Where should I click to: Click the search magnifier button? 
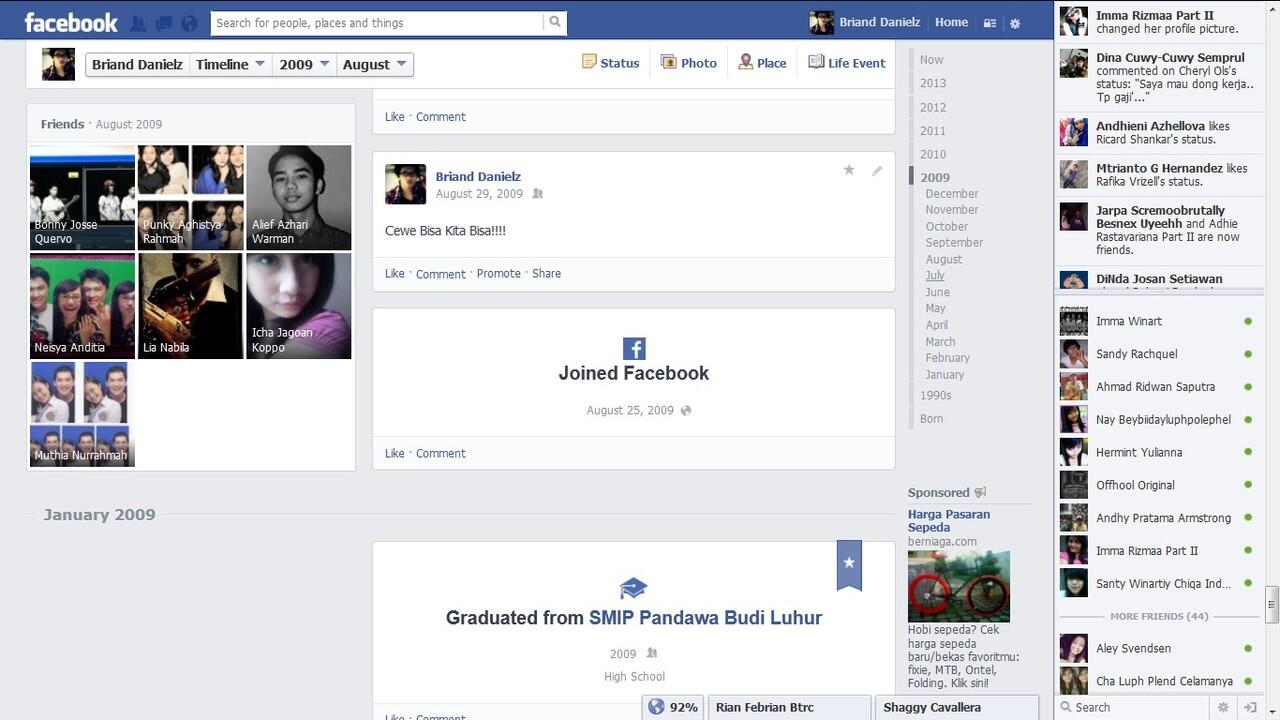point(555,22)
